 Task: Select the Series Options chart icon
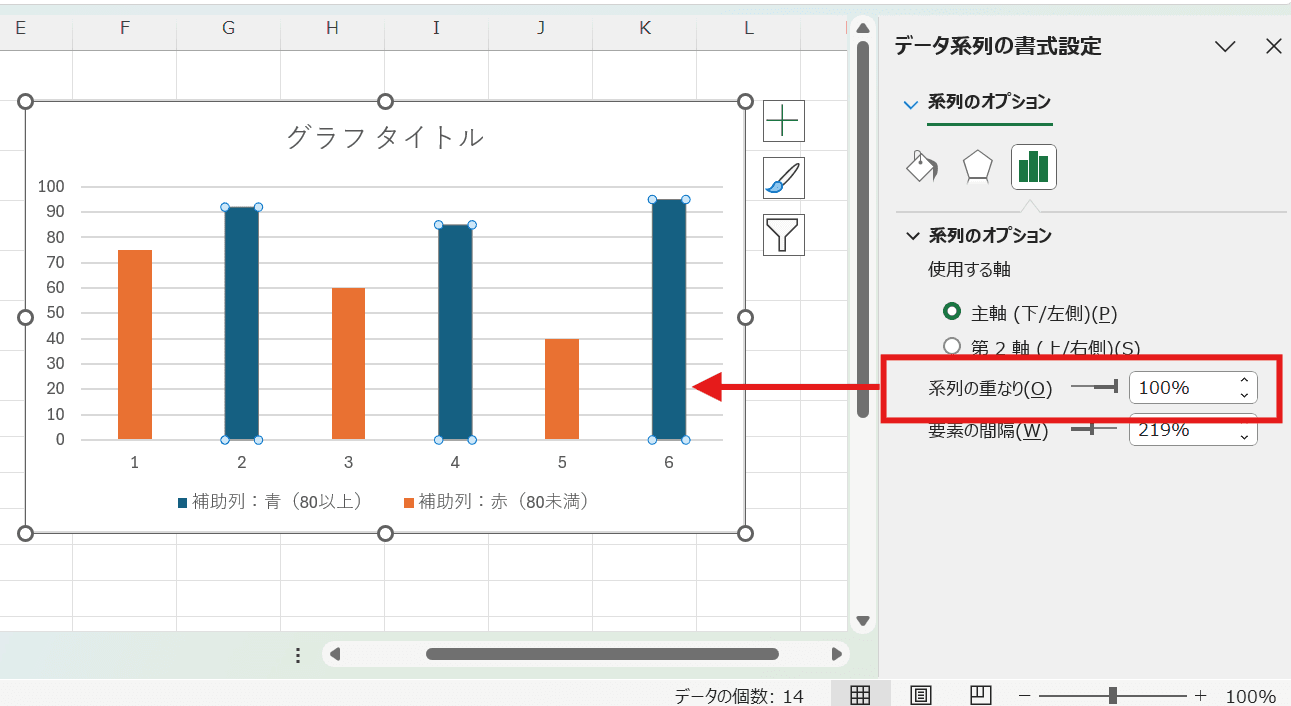tap(1033, 167)
